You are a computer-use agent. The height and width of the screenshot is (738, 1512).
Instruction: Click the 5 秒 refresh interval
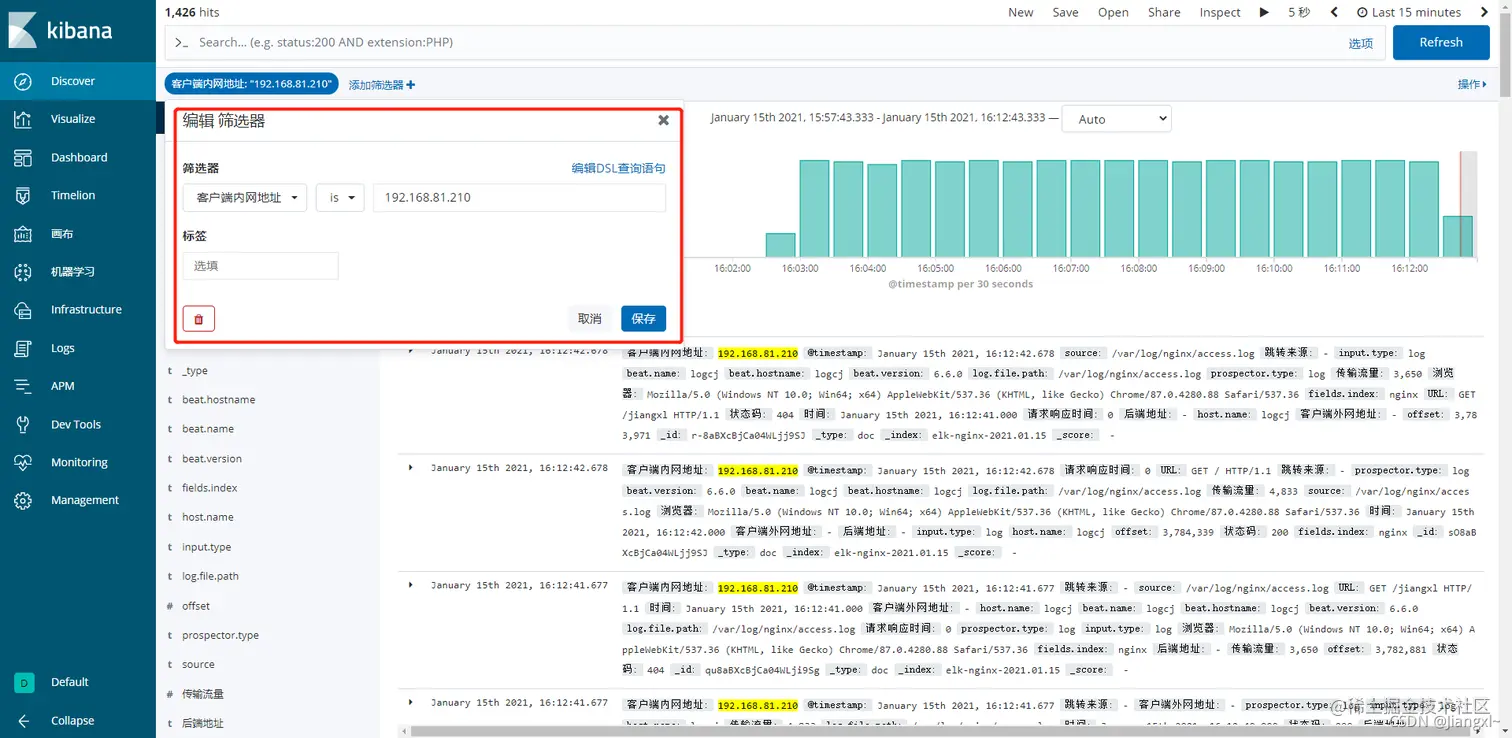click(1299, 12)
